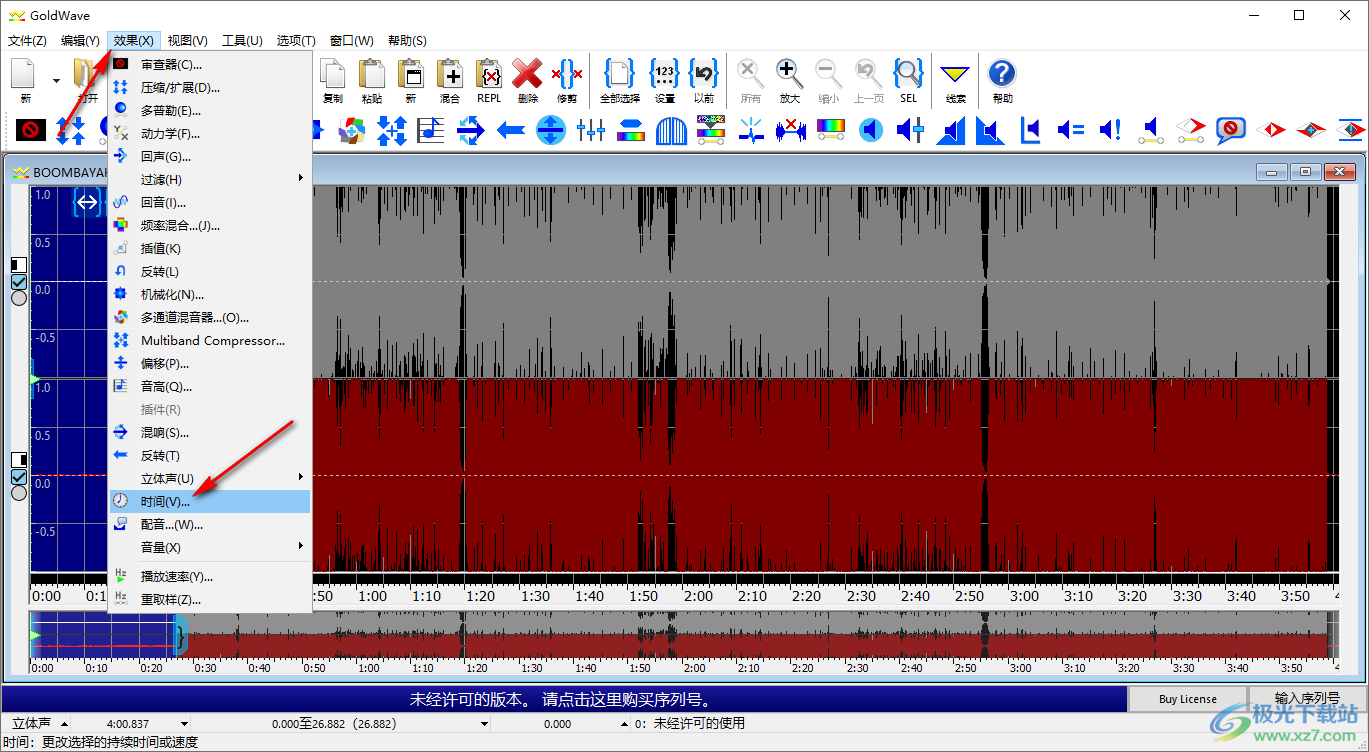Click the speaker exclamation maximize volume icon

coord(1111,130)
